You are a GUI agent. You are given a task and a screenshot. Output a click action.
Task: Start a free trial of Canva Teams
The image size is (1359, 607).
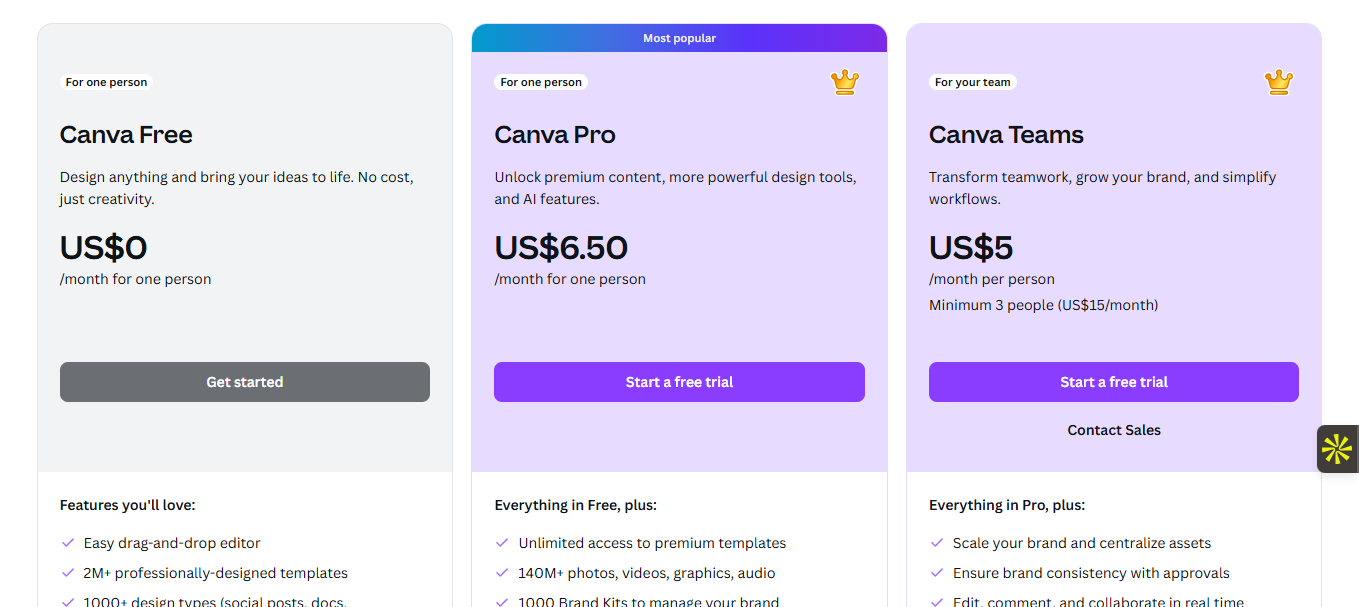coord(1113,382)
